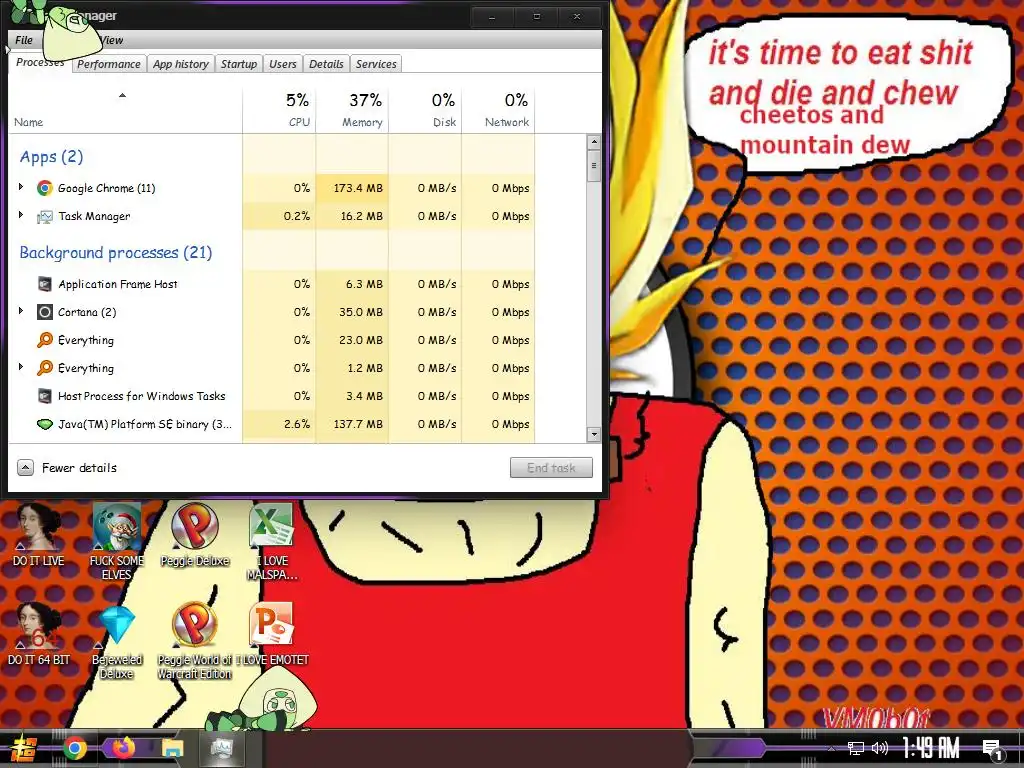The height and width of the screenshot is (768, 1024).
Task: Open File Explorer from the taskbar
Action: click(x=172, y=748)
